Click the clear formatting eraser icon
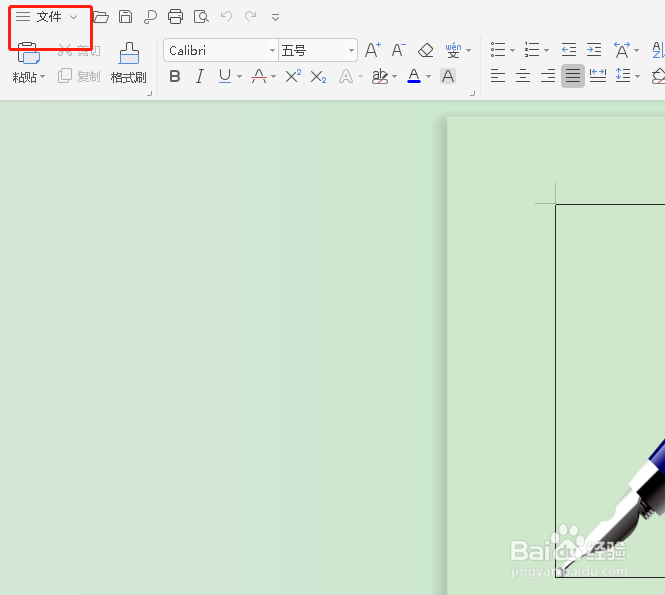This screenshot has width=665, height=595. click(425, 50)
